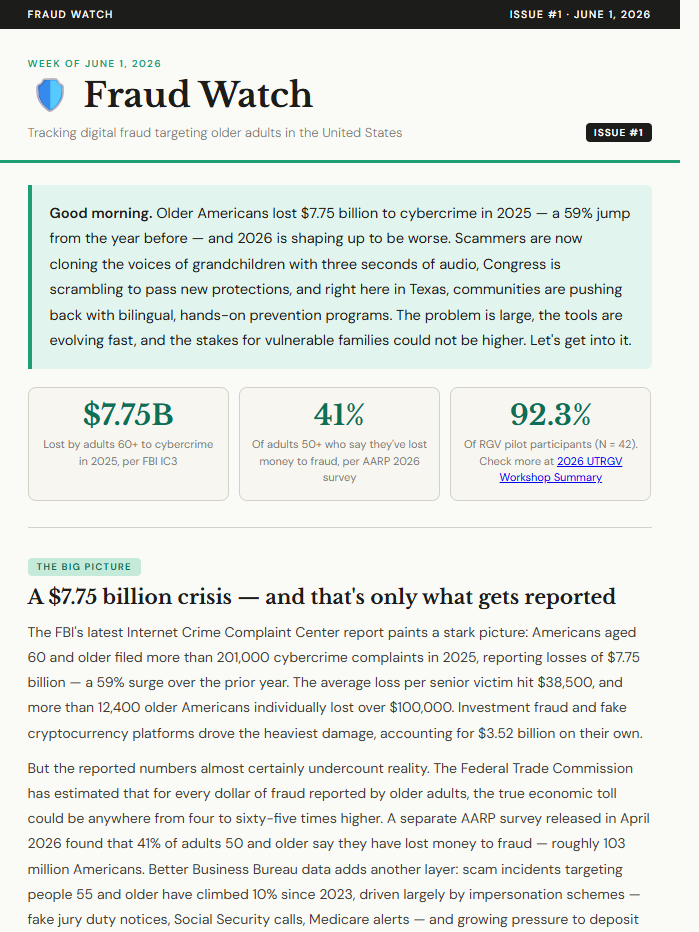Click the RGV pilot participants caption

click(x=550, y=461)
